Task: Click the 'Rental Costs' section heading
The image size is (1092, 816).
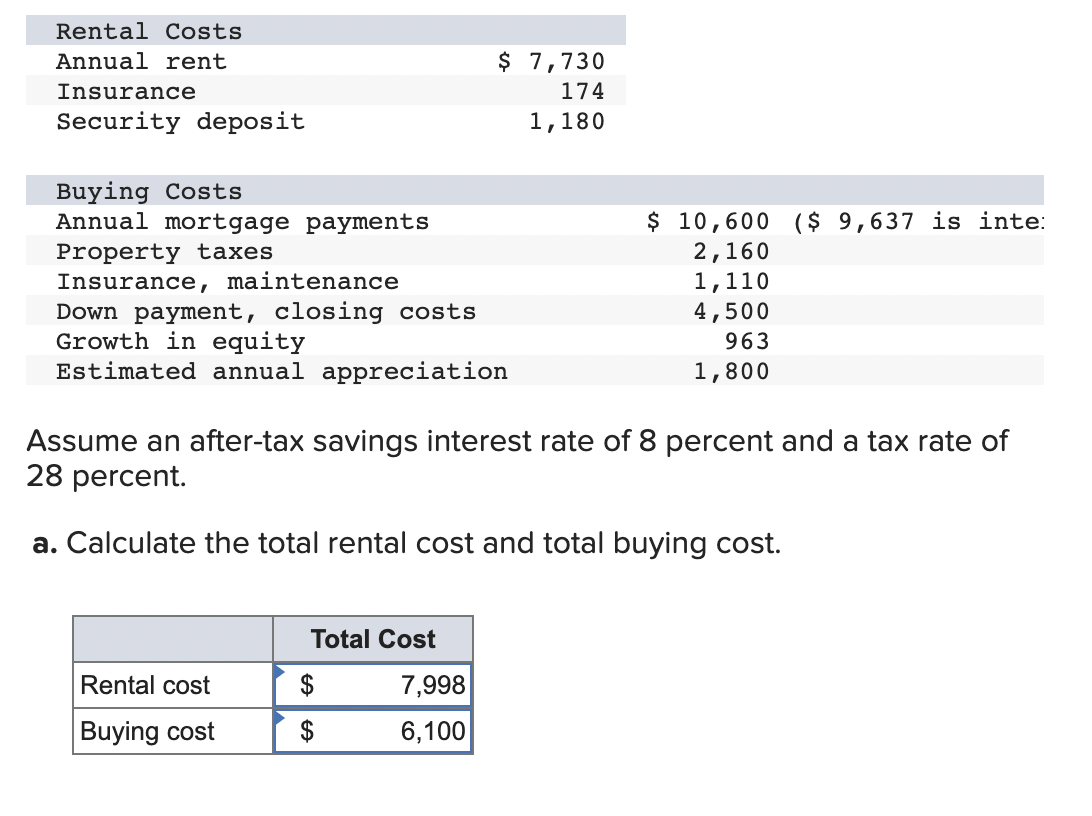Action: click(x=149, y=31)
